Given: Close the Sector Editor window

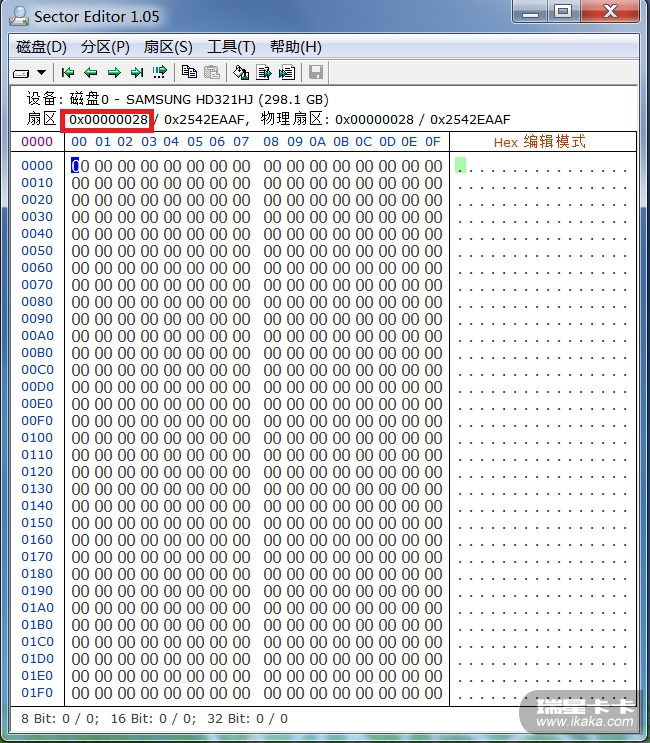Looking at the screenshot, I should click(610, 11).
